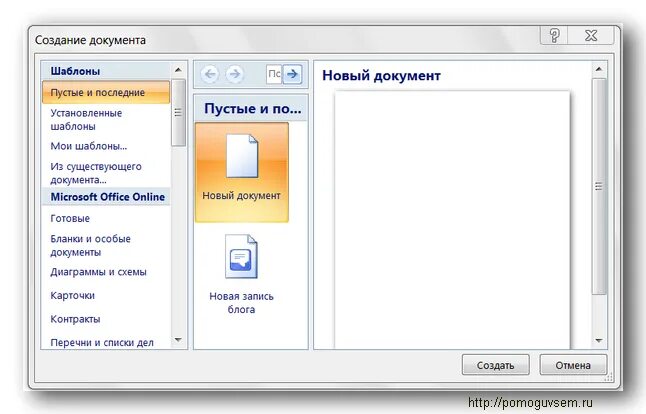The width and height of the screenshot is (646, 414).
Task: Close the Создание документа dialog
Action: click(x=591, y=35)
